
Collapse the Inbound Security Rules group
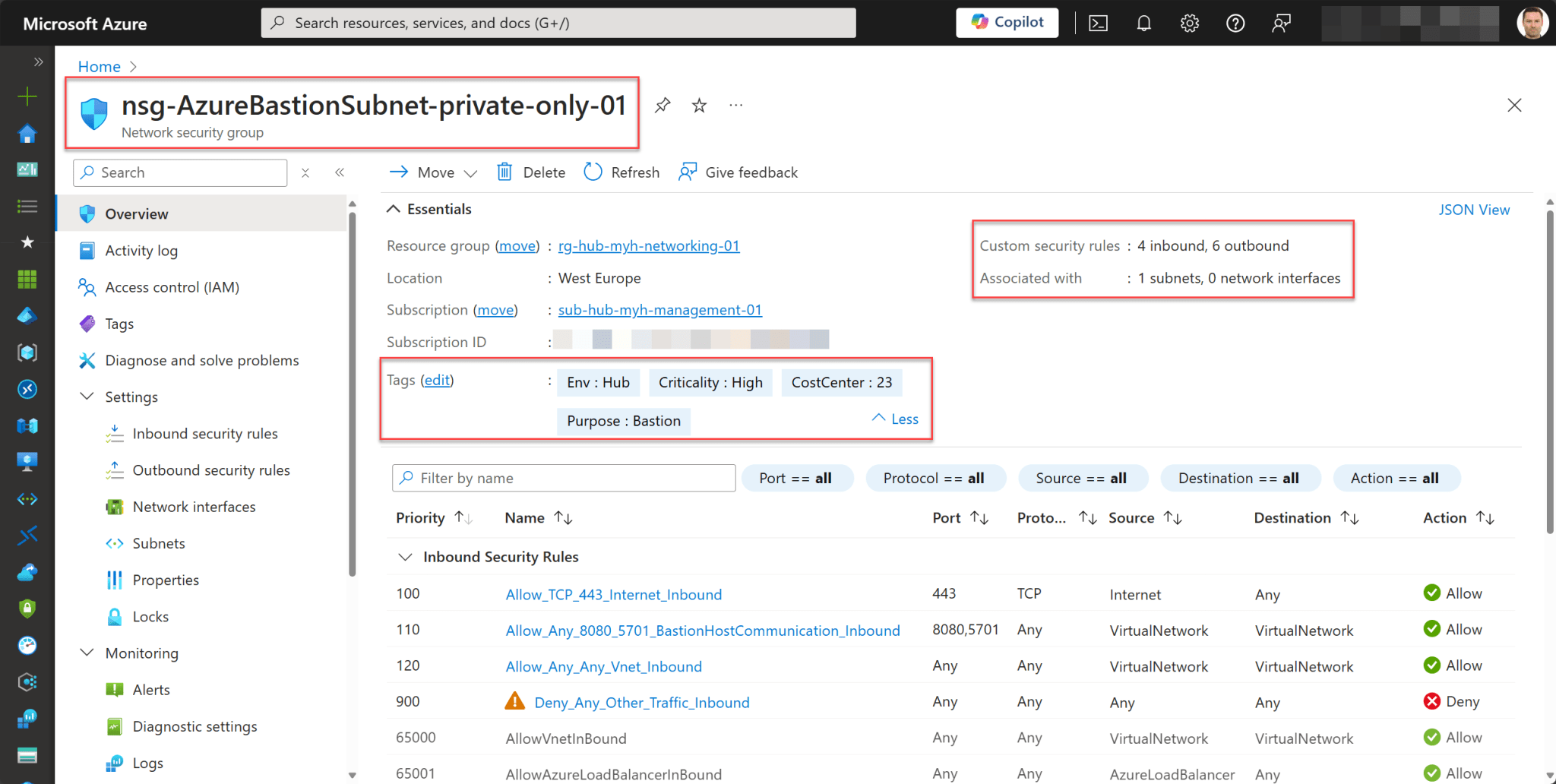pos(406,556)
